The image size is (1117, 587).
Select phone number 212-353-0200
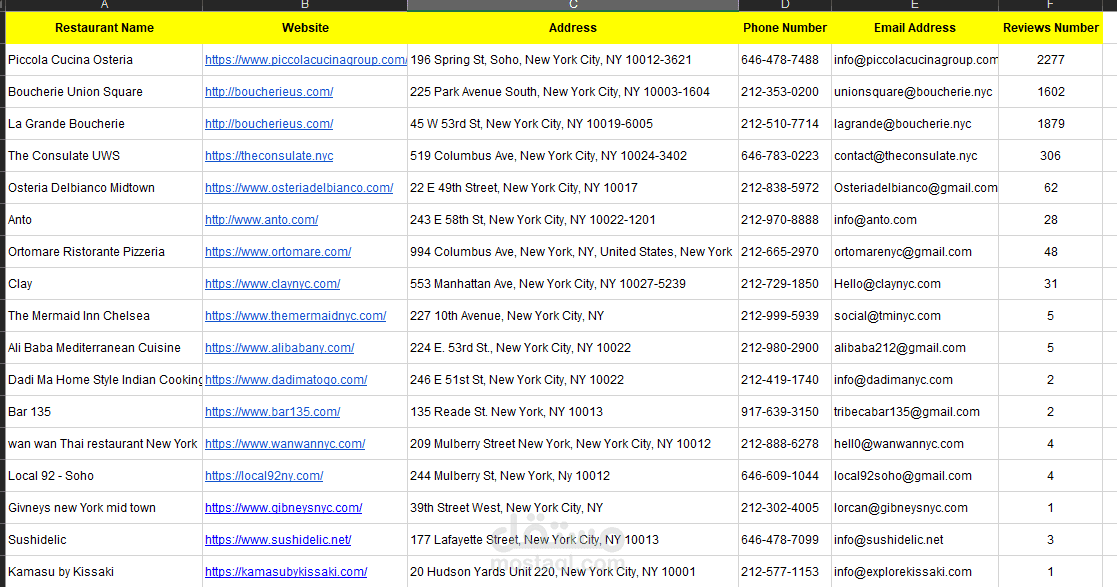(784, 92)
